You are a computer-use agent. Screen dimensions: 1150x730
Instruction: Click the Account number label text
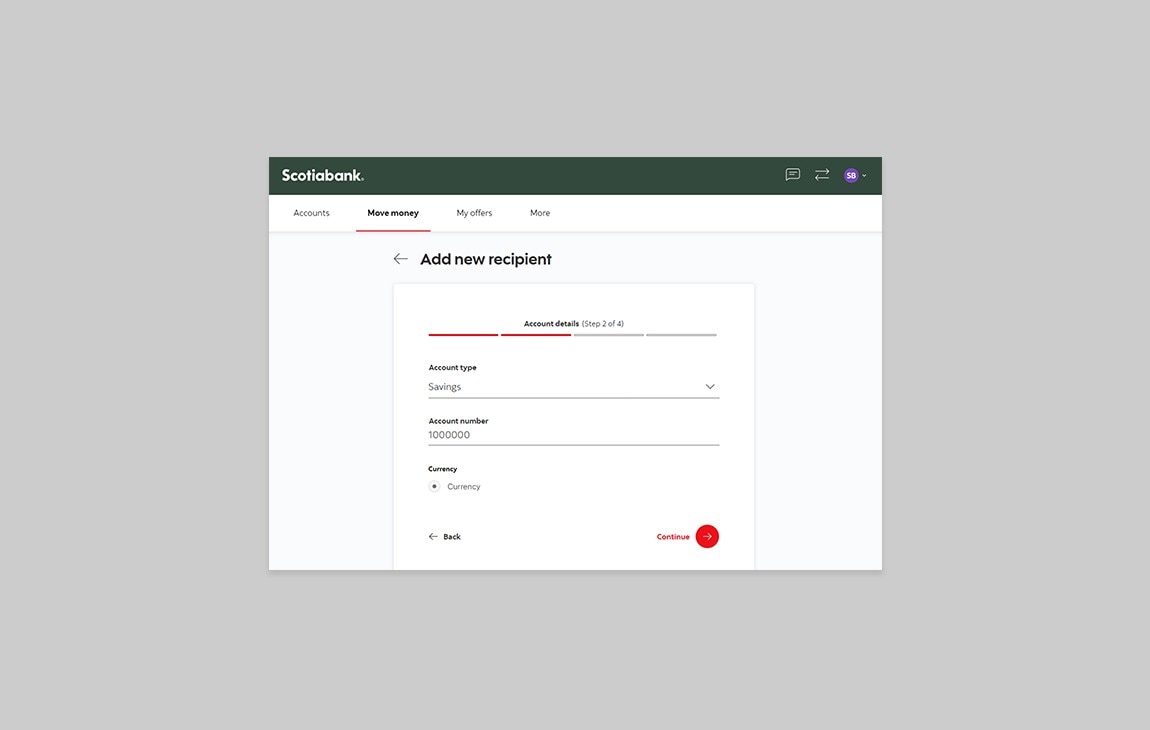pos(458,421)
